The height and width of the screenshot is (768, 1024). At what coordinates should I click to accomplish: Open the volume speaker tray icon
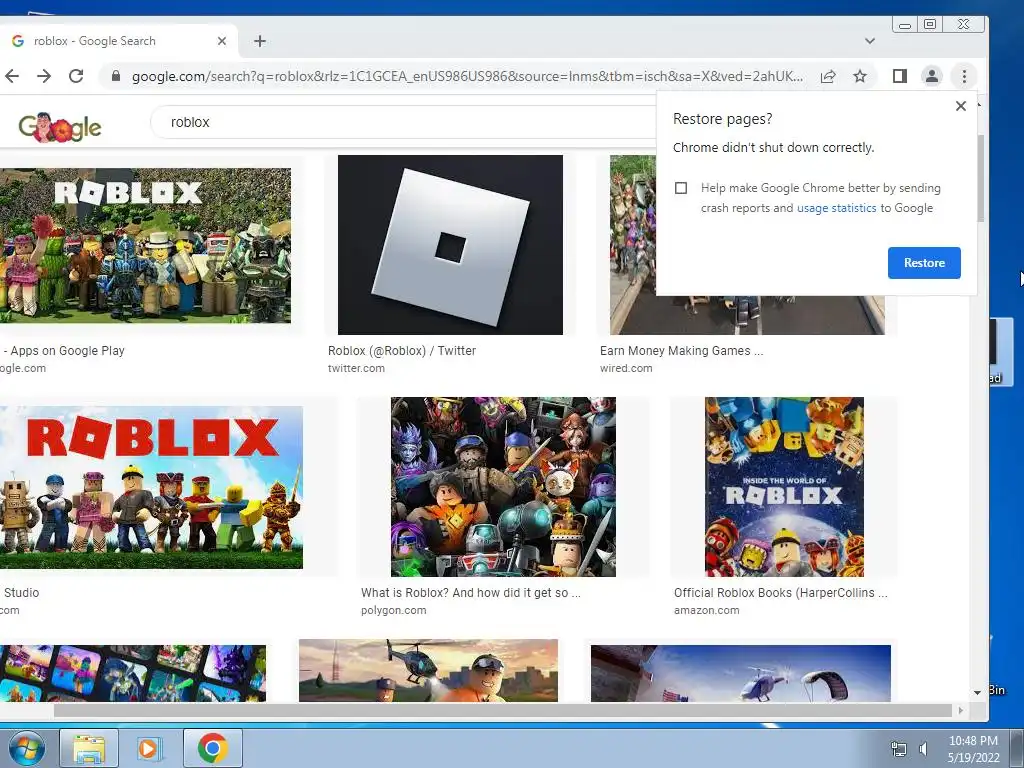pyautogui.click(x=923, y=749)
